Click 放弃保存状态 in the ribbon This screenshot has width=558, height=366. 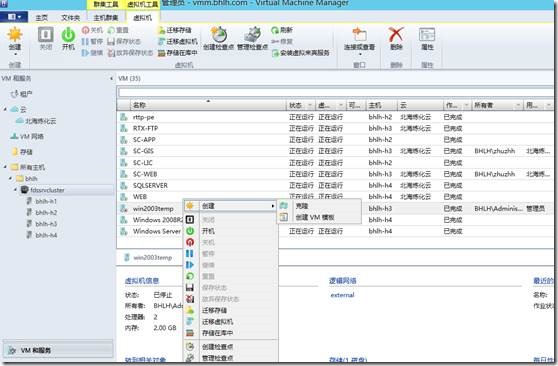(130, 53)
